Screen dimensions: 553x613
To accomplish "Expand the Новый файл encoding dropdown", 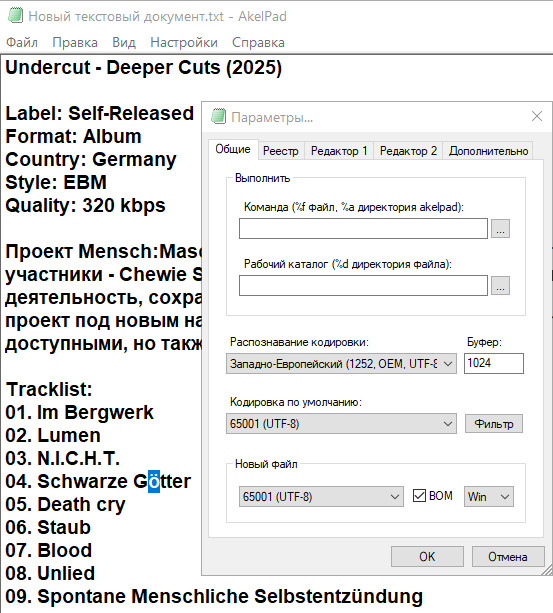I will click(x=321, y=496).
